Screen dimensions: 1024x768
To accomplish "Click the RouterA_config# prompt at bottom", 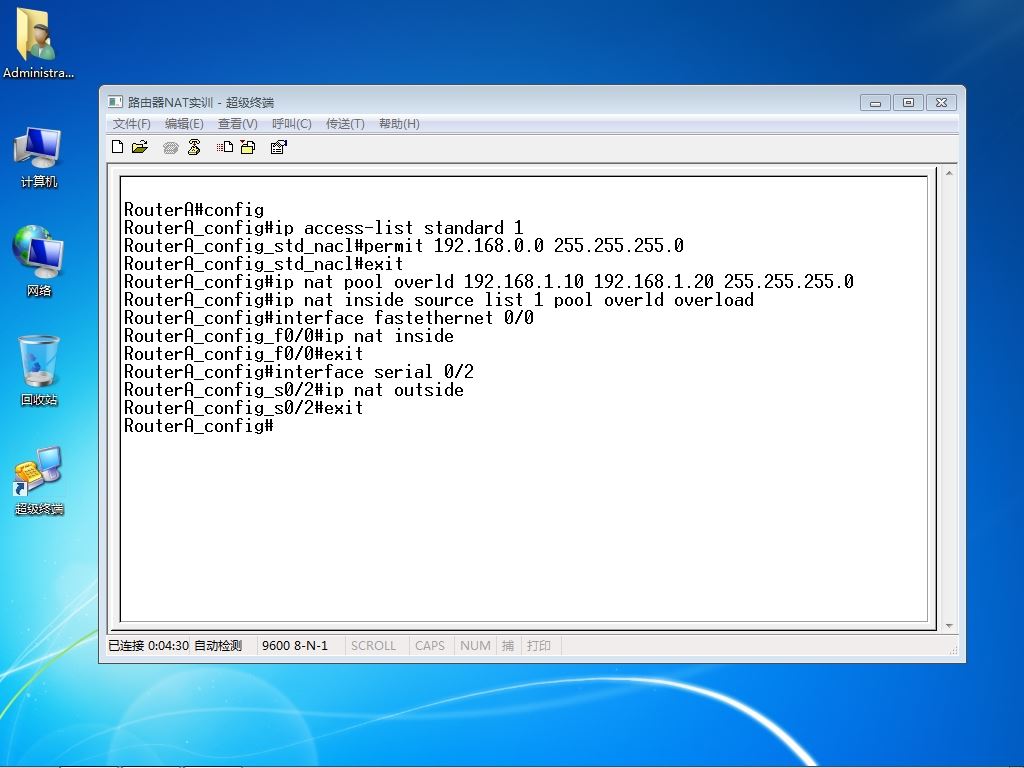I will coord(199,426).
